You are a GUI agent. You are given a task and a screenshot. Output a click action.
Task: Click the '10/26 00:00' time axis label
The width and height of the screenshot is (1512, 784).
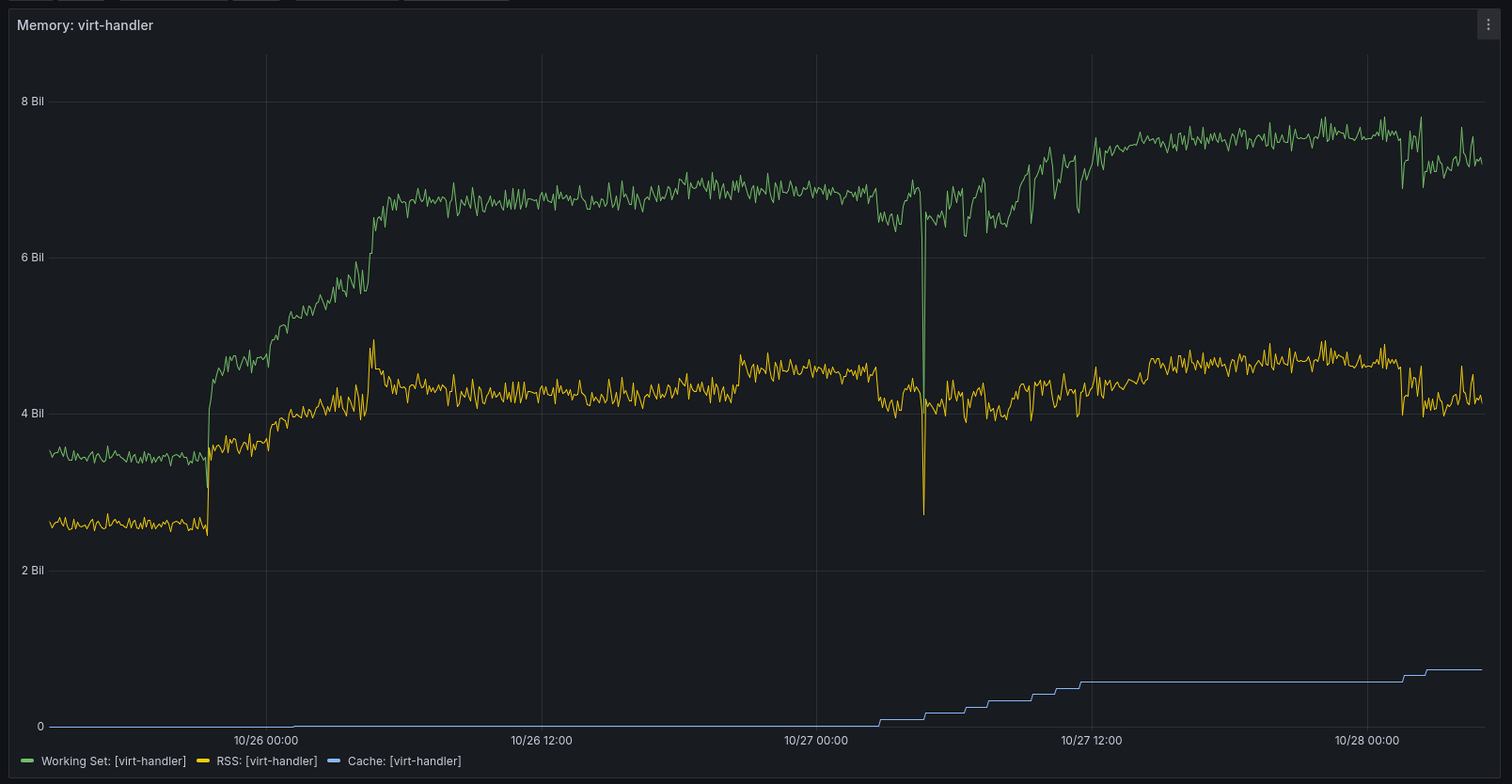[x=266, y=741]
